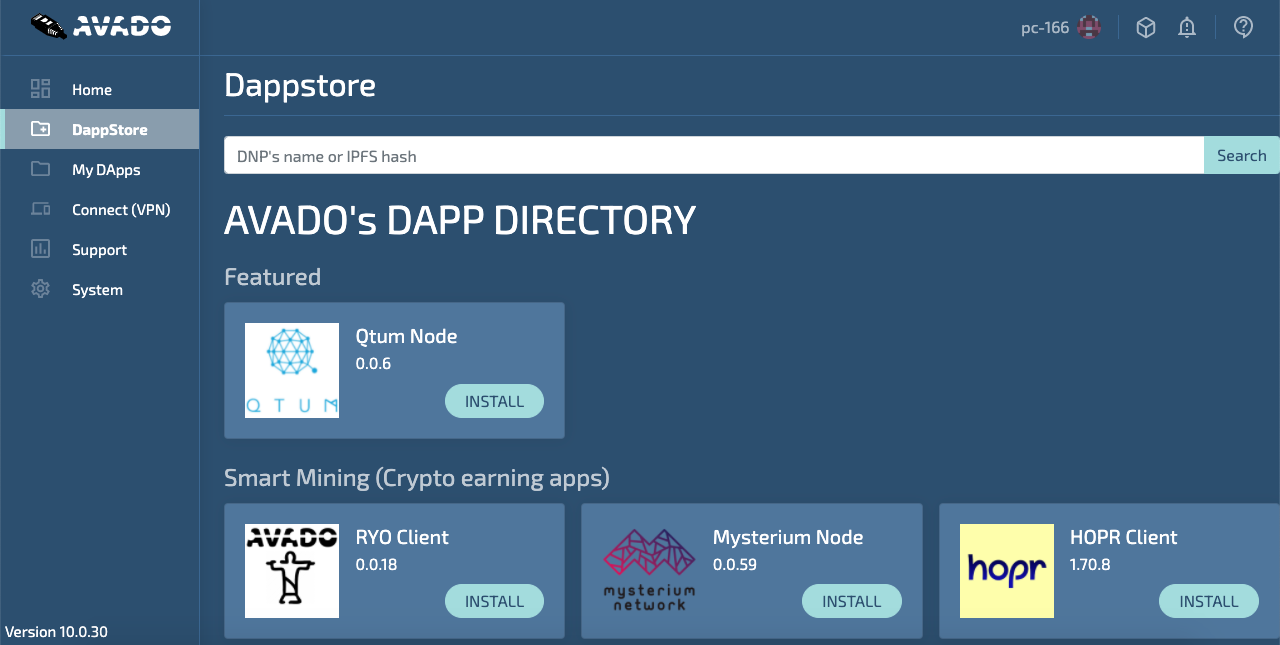Open the package cube icon in top bar
Viewport: 1280px width, 645px height.
(x=1146, y=28)
